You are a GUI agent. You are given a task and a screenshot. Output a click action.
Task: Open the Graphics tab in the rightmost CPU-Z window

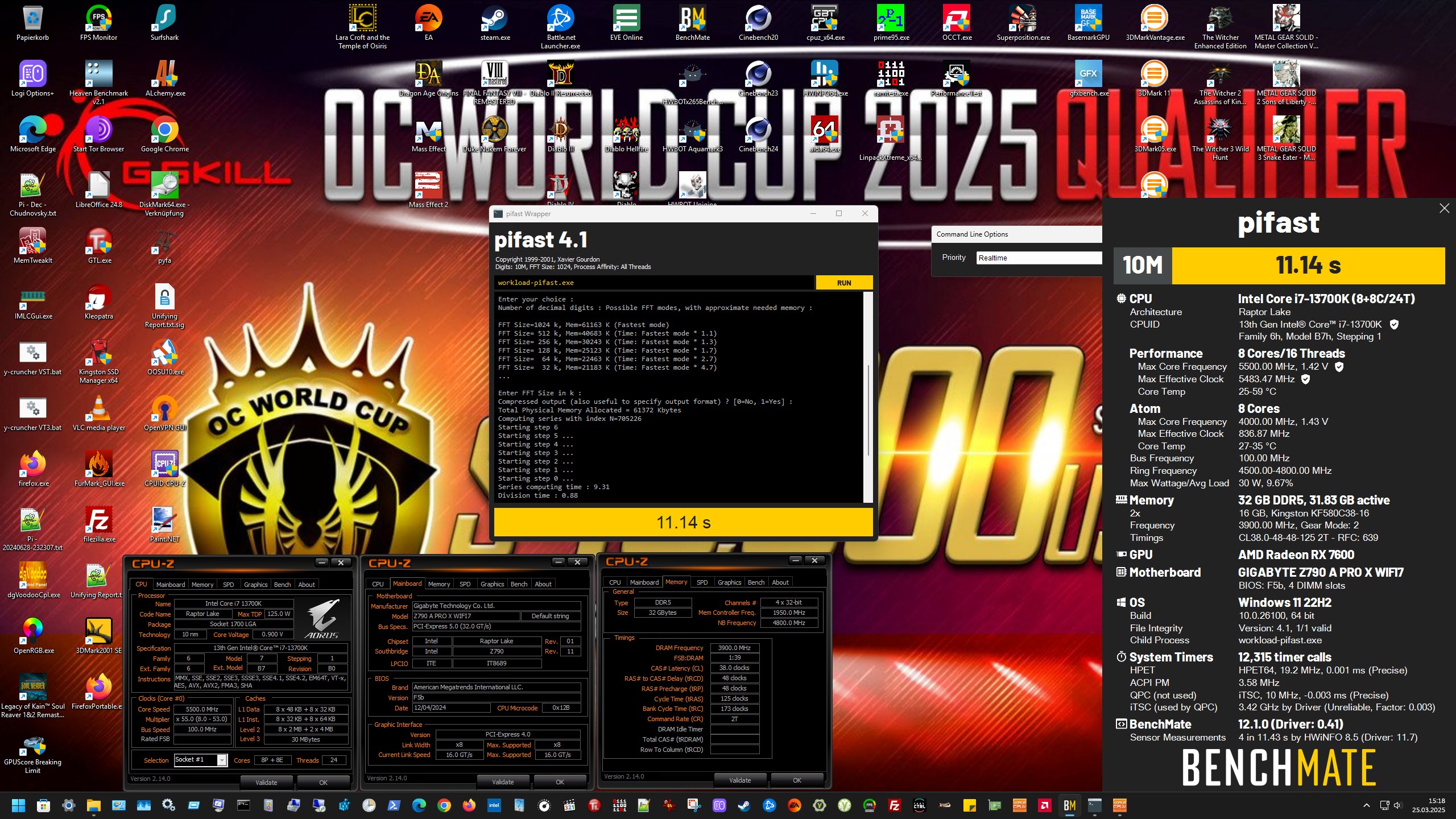[x=729, y=582]
